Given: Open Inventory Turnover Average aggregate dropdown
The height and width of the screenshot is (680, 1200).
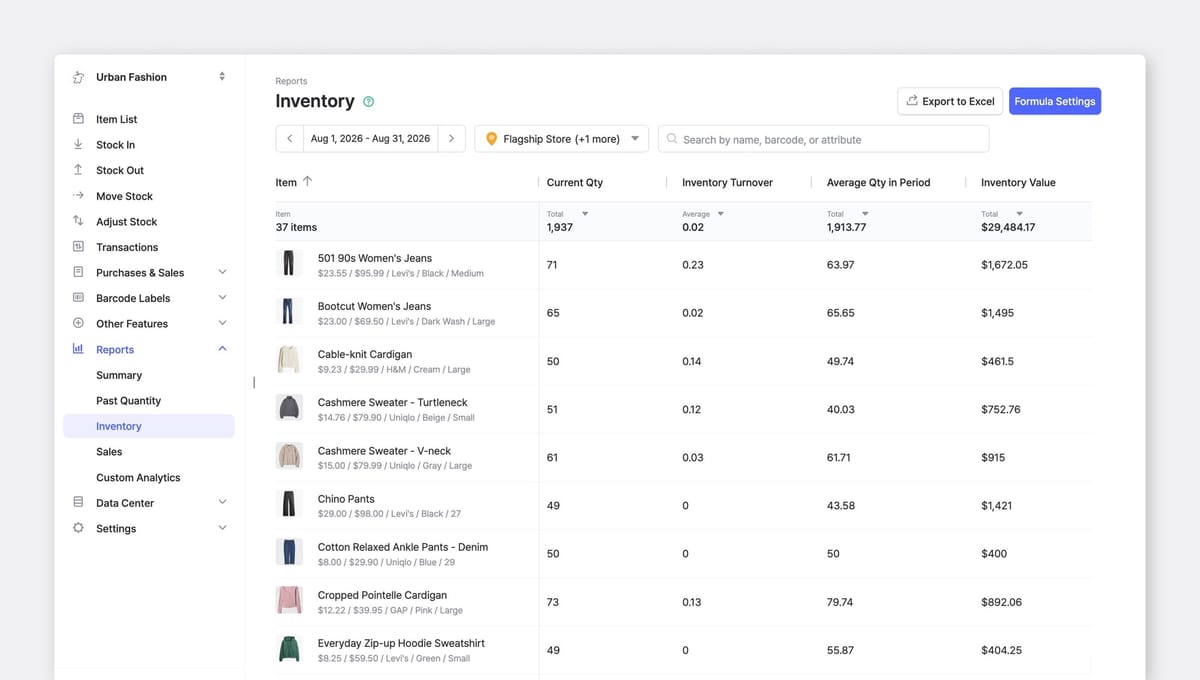Looking at the screenshot, I should [720, 214].
